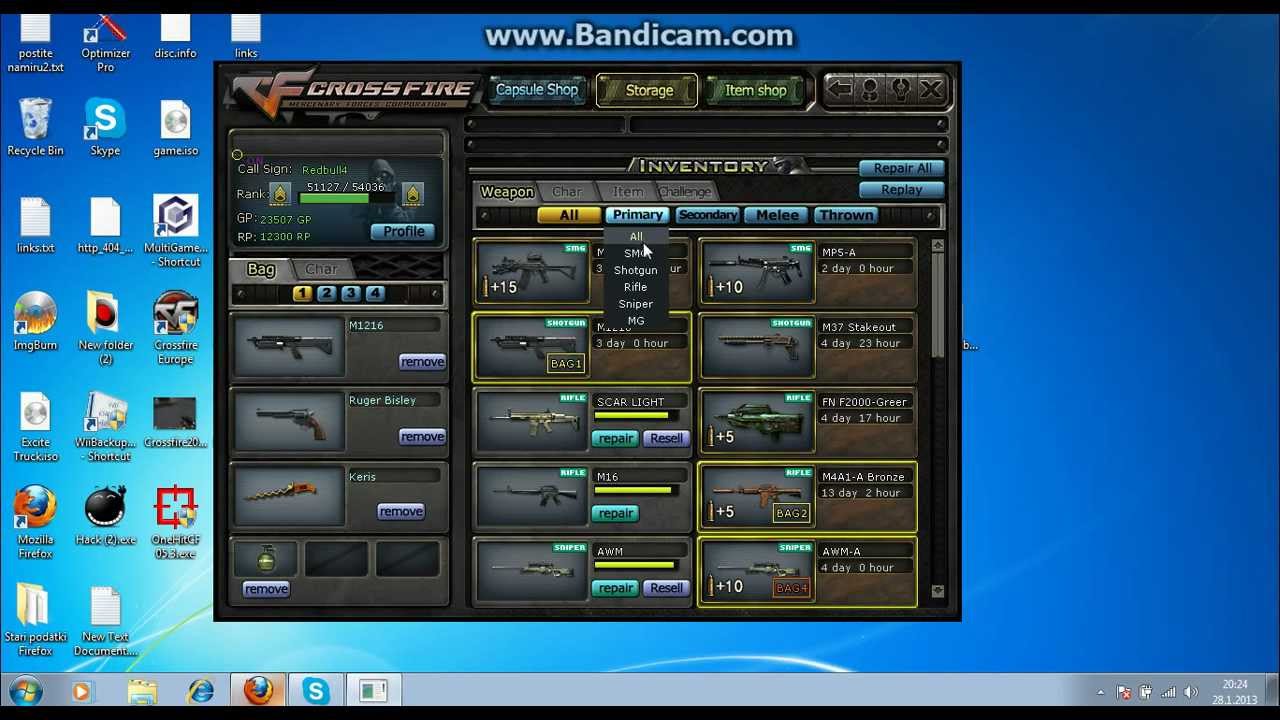Screen dimensions: 1280x720
Task: Select the M16 rifle icon
Action: 533,497
